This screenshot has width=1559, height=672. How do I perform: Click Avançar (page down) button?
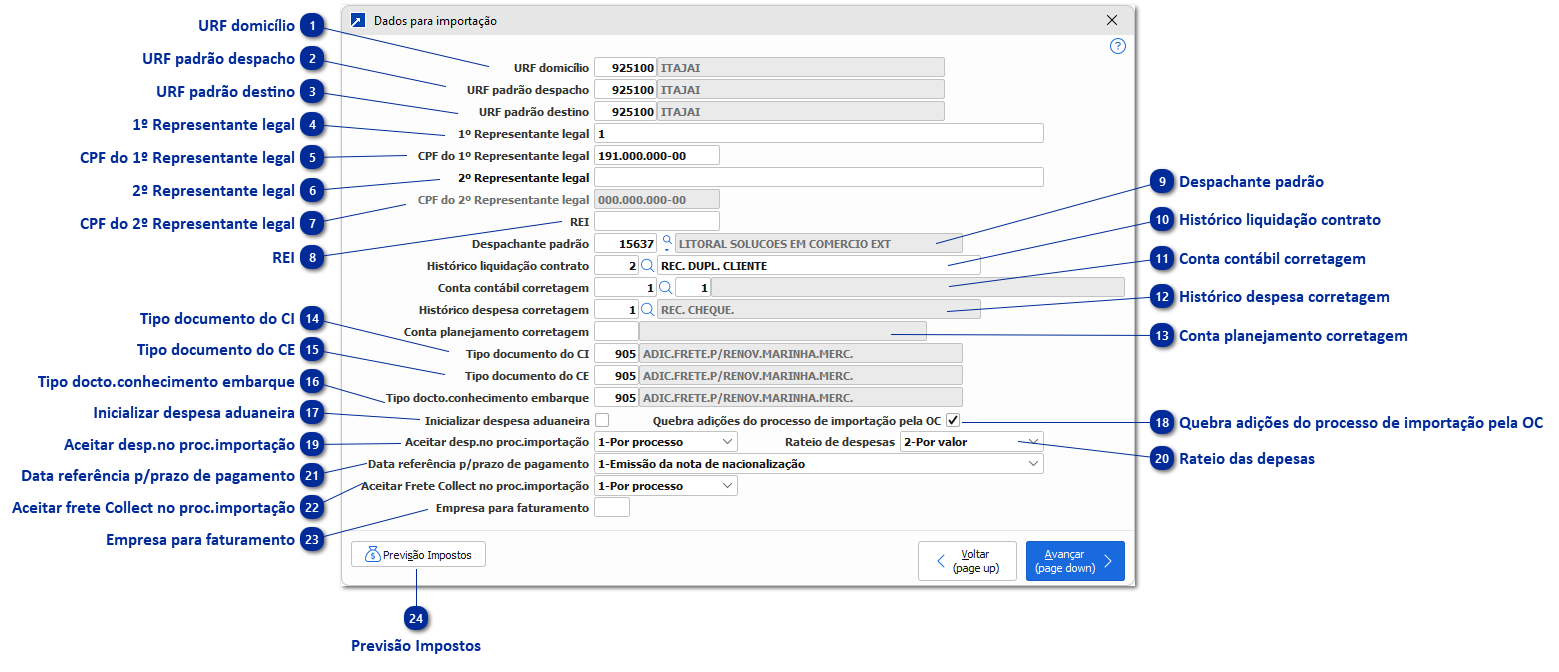click(x=1075, y=561)
